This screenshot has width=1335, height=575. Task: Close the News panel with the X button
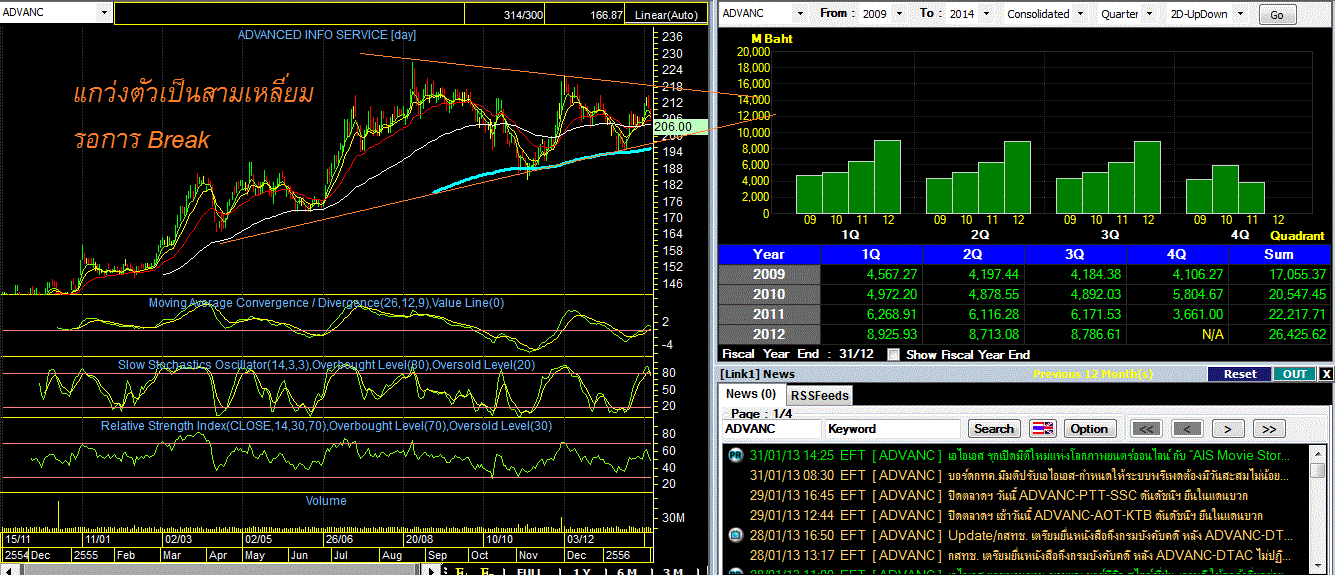(x=1326, y=374)
